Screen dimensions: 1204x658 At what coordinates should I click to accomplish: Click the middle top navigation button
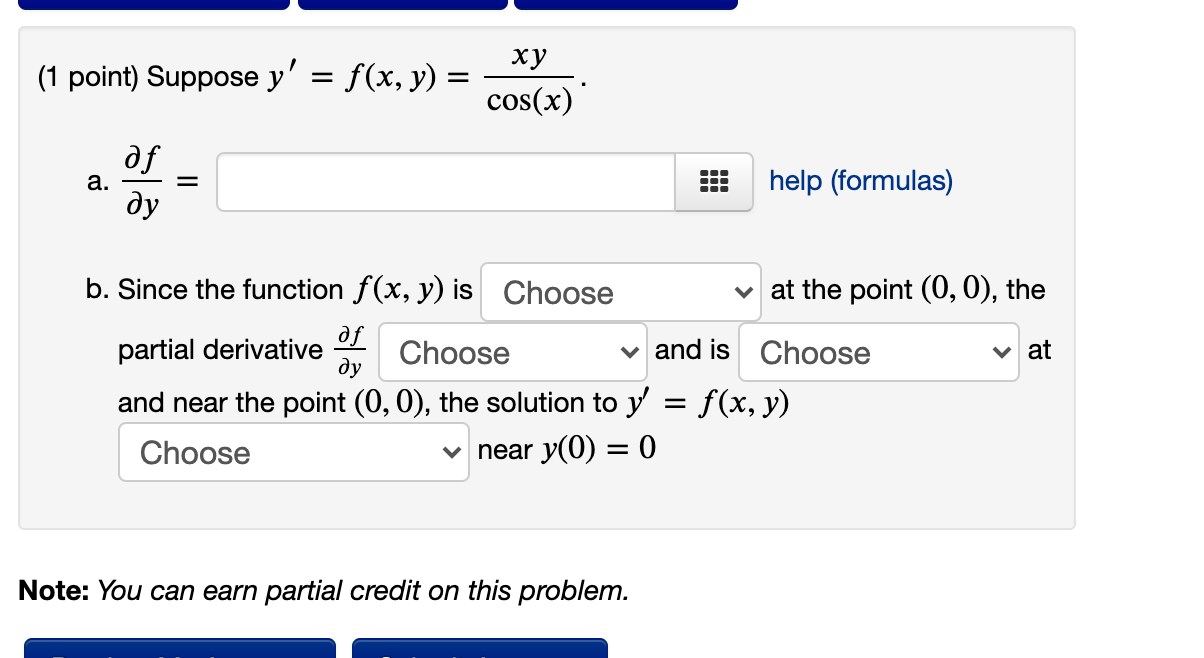[x=403, y=3]
